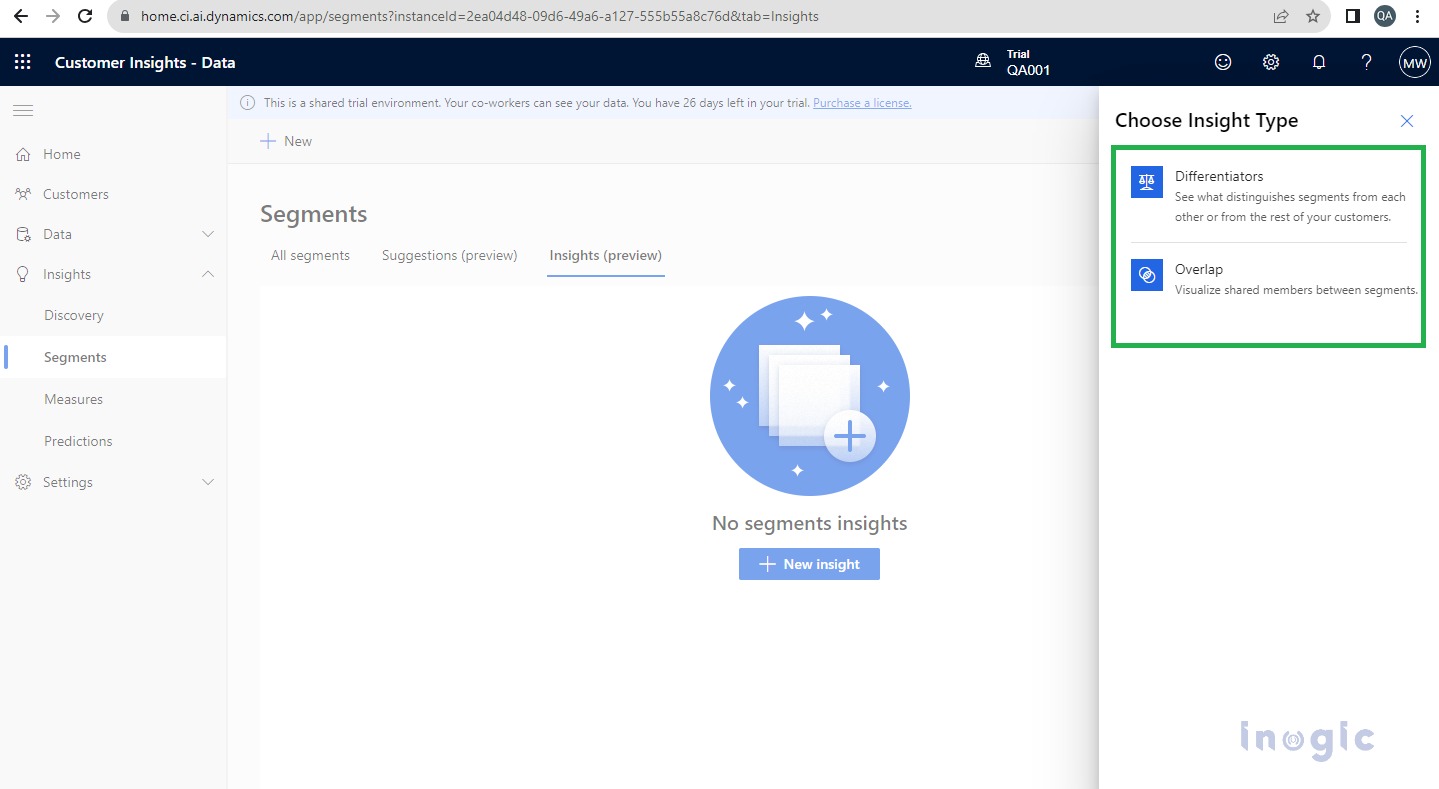Open the Chrome three-dot menu

(1419, 16)
